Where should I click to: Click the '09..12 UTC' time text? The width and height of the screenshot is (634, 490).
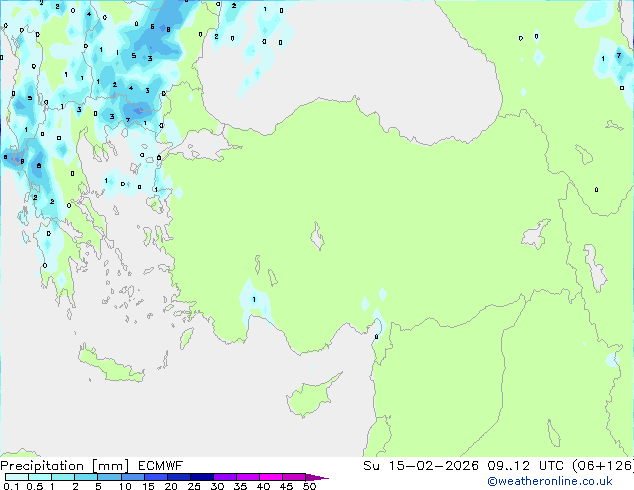[x=526, y=466]
